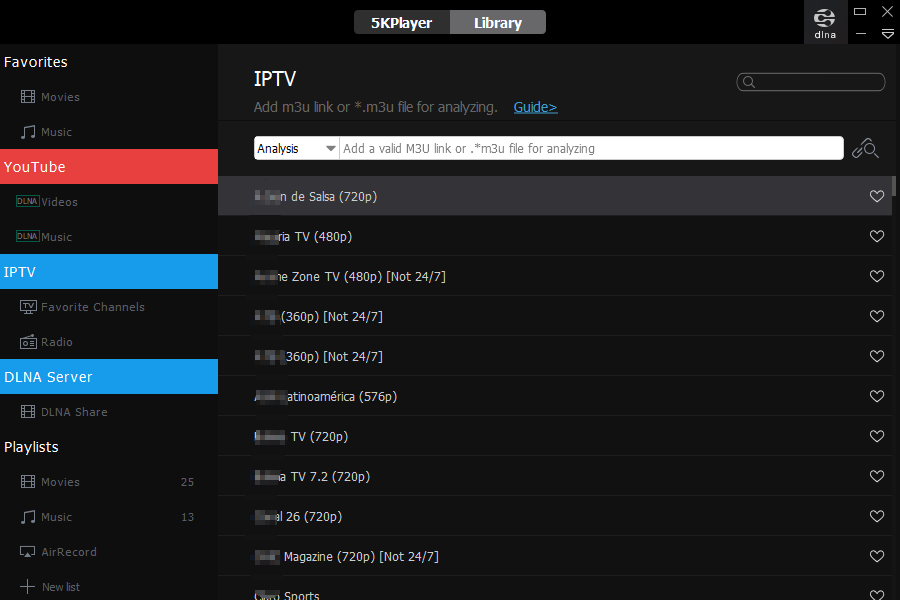The height and width of the screenshot is (600, 900).
Task: Open Playlists Music with 13 items
Action: [x=109, y=517]
